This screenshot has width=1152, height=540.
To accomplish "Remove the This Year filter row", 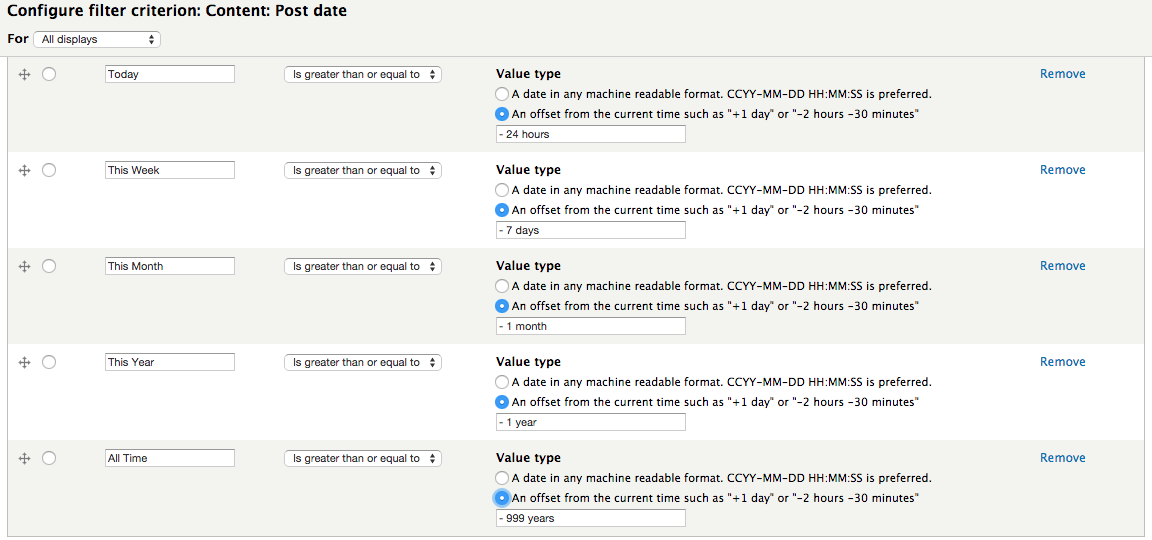I will (1062, 362).
